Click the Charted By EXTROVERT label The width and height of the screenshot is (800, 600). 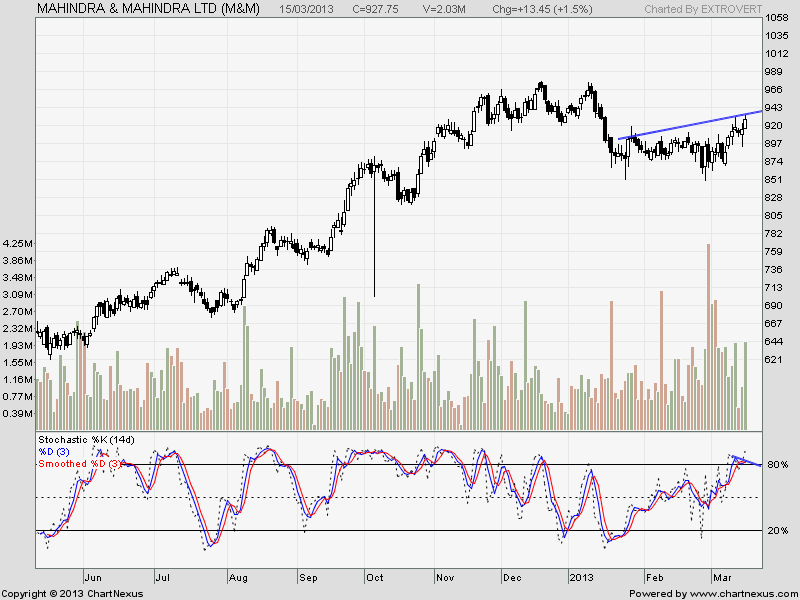click(x=703, y=9)
